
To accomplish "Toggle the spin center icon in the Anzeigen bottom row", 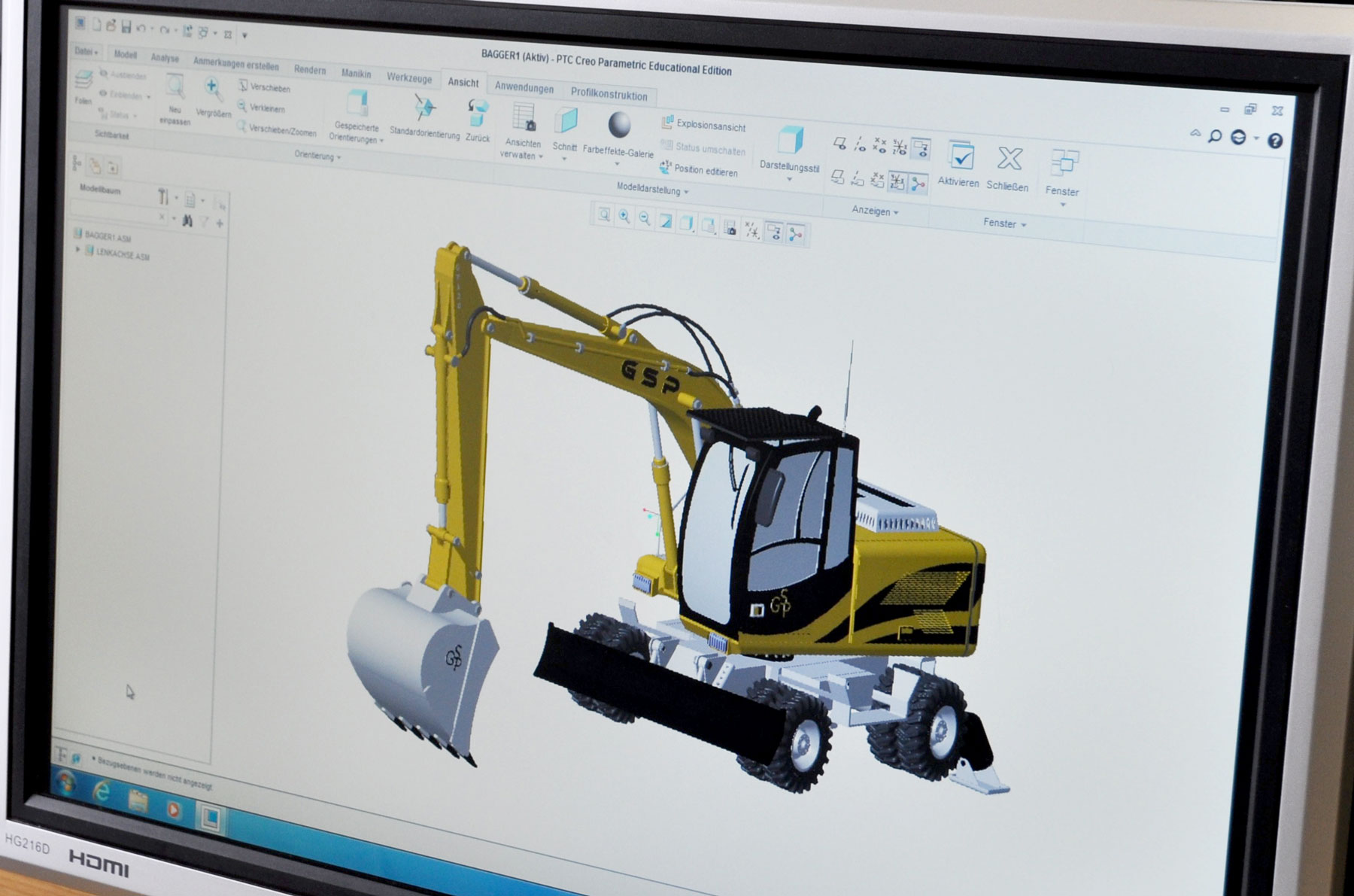I will 918,184.
